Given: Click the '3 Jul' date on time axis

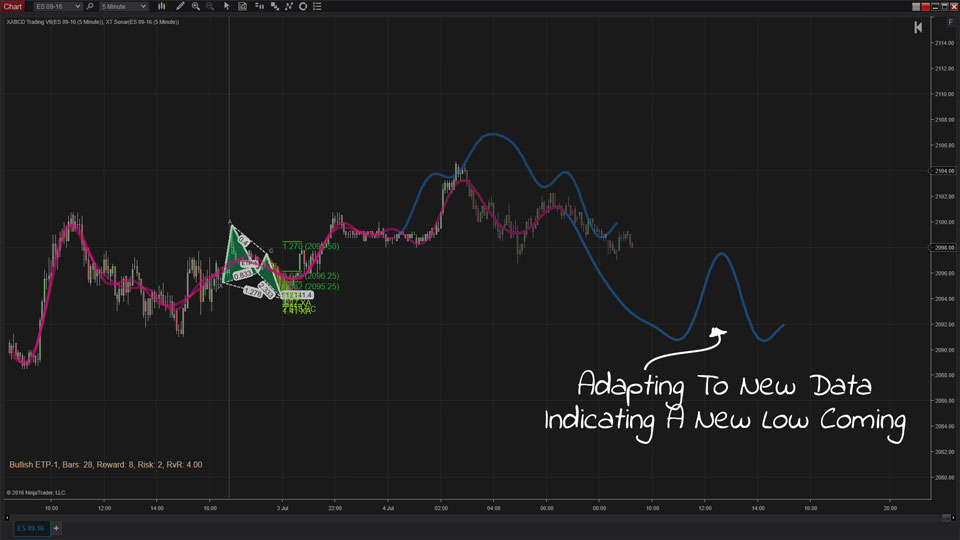Looking at the screenshot, I should click(282, 508).
